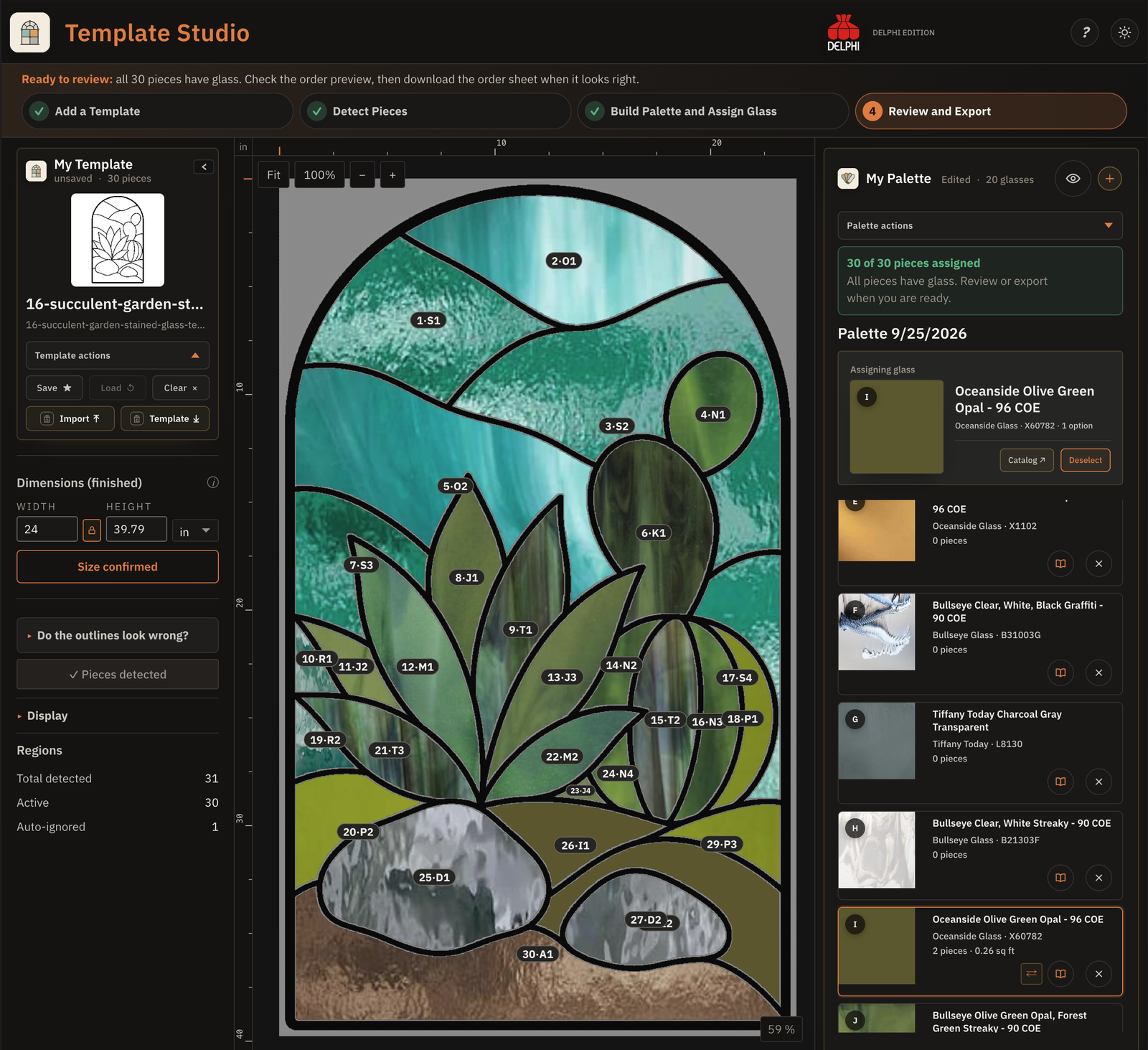1148x1050 pixels.
Task: Open catalog book icon for White Streaky glass
Action: point(1060,878)
